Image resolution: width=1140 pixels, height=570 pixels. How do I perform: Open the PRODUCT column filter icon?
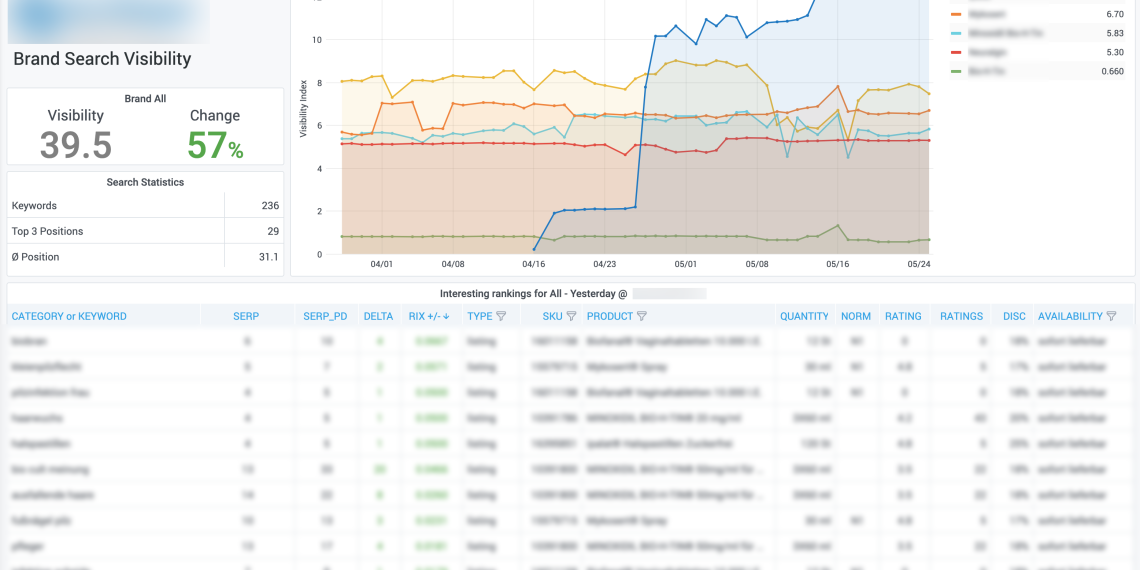coord(641,316)
